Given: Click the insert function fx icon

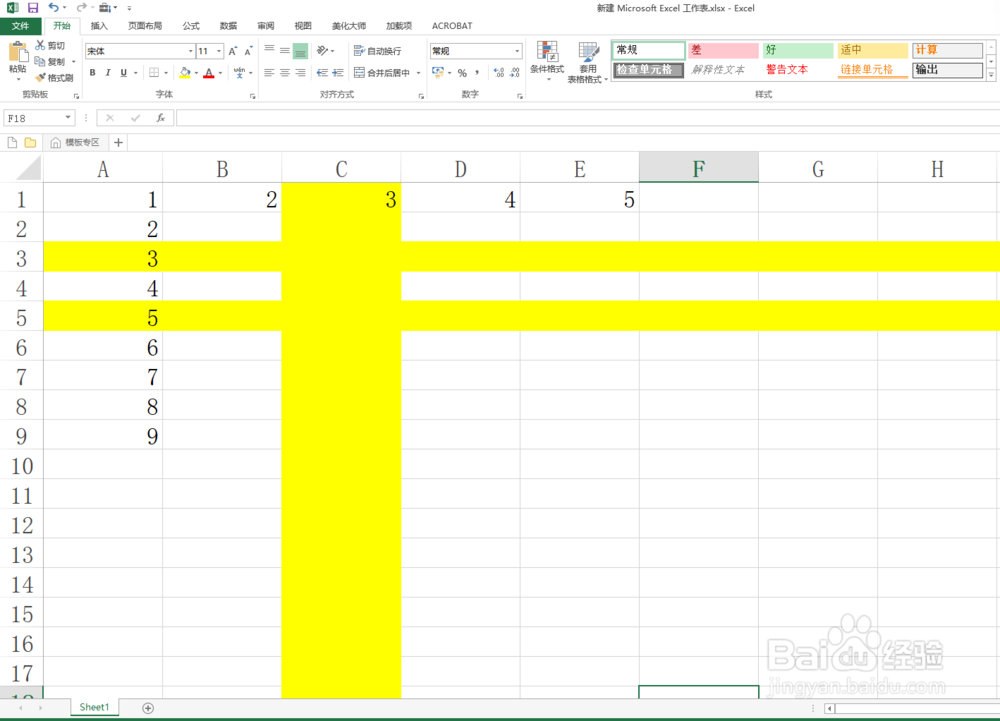Looking at the screenshot, I should click(x=161, y=118).
